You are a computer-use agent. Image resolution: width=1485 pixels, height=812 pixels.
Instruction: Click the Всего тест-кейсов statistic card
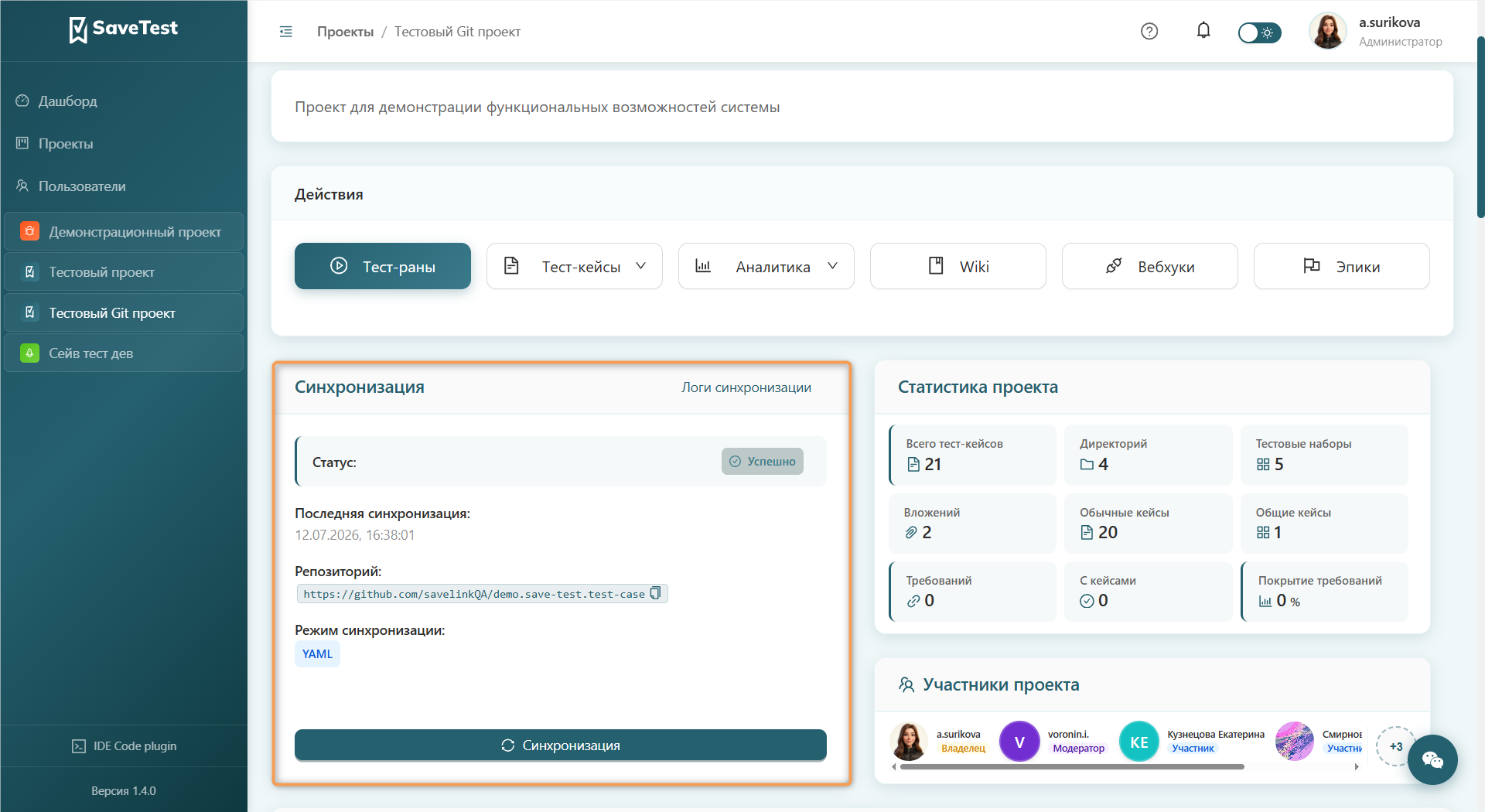973,455
